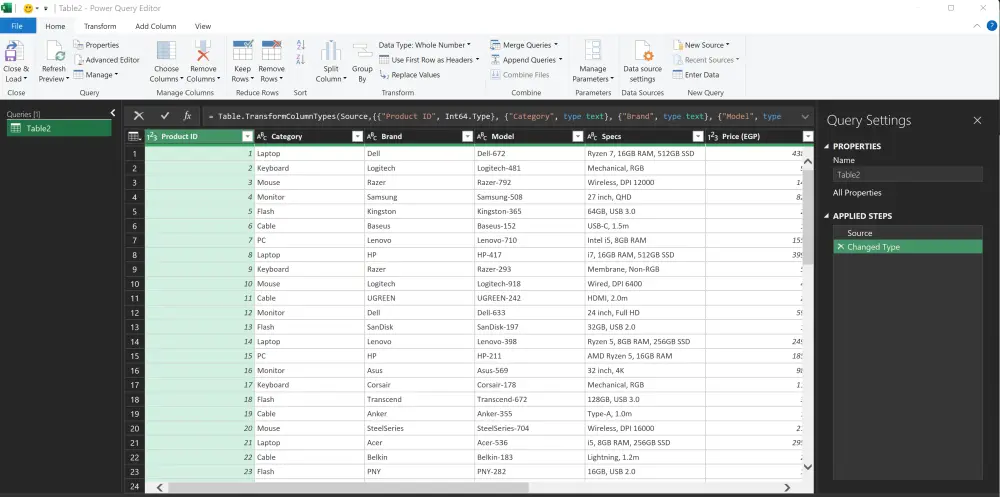Open the File tab
The image size is (1000, 497).
click(x=17, y=26)
